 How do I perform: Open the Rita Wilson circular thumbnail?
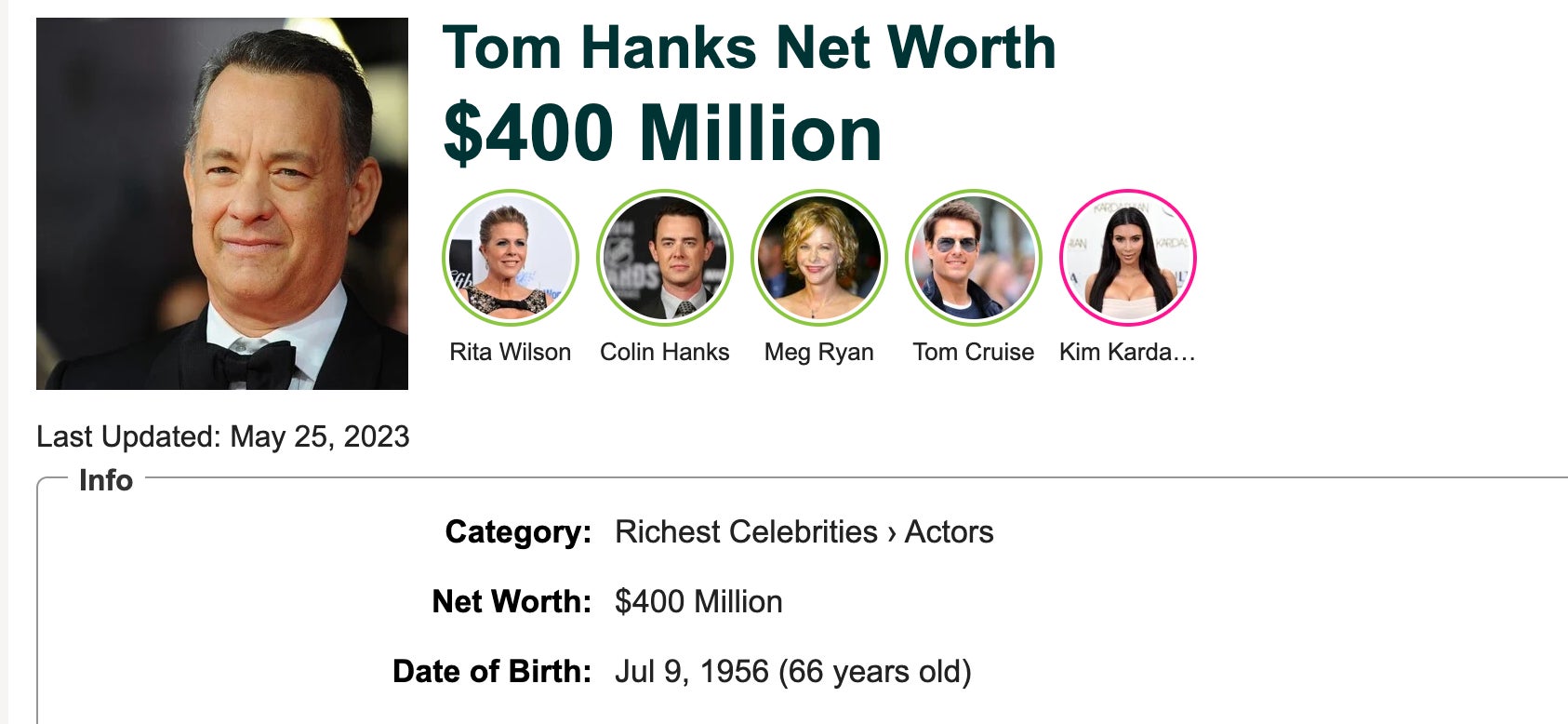point(511,258)
